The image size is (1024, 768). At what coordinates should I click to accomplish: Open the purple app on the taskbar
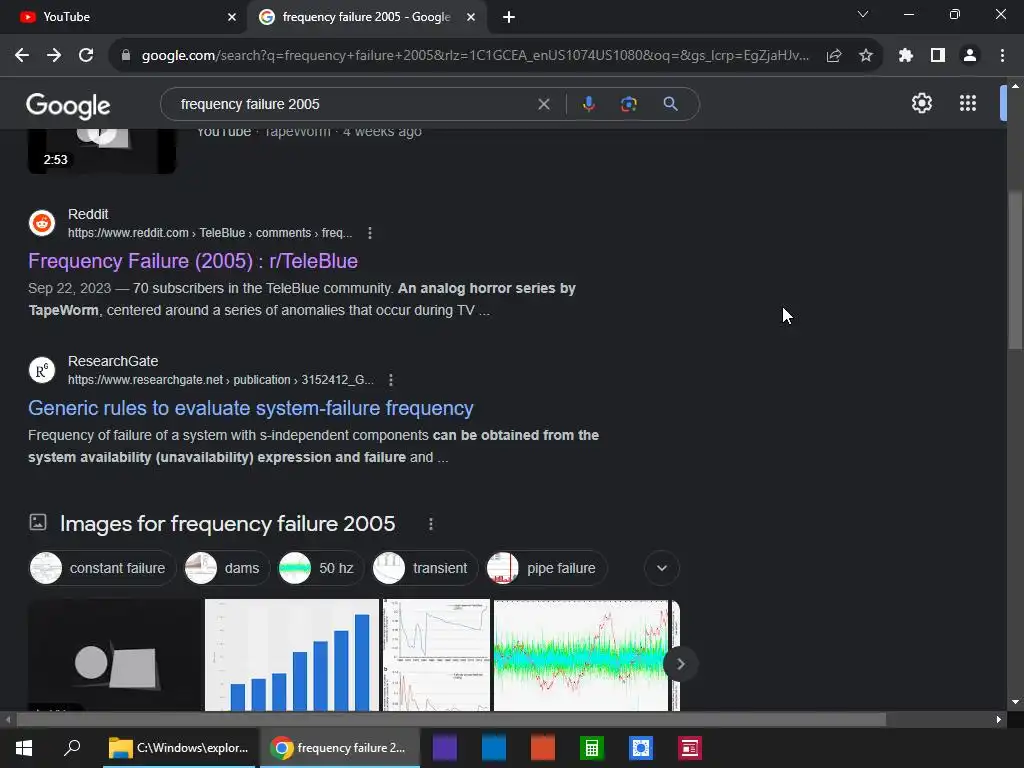445,748
